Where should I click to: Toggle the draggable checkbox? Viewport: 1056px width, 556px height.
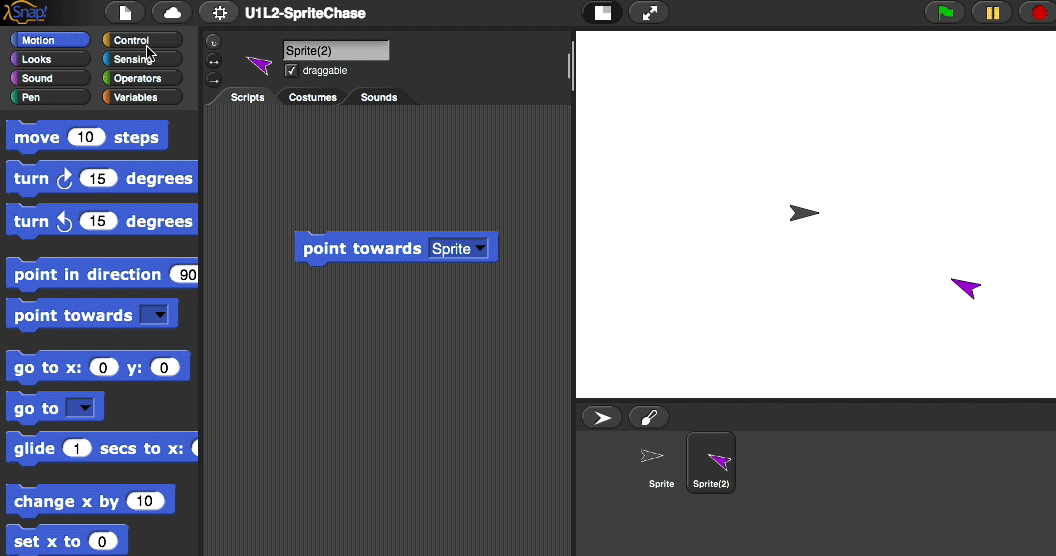[291, 71]
